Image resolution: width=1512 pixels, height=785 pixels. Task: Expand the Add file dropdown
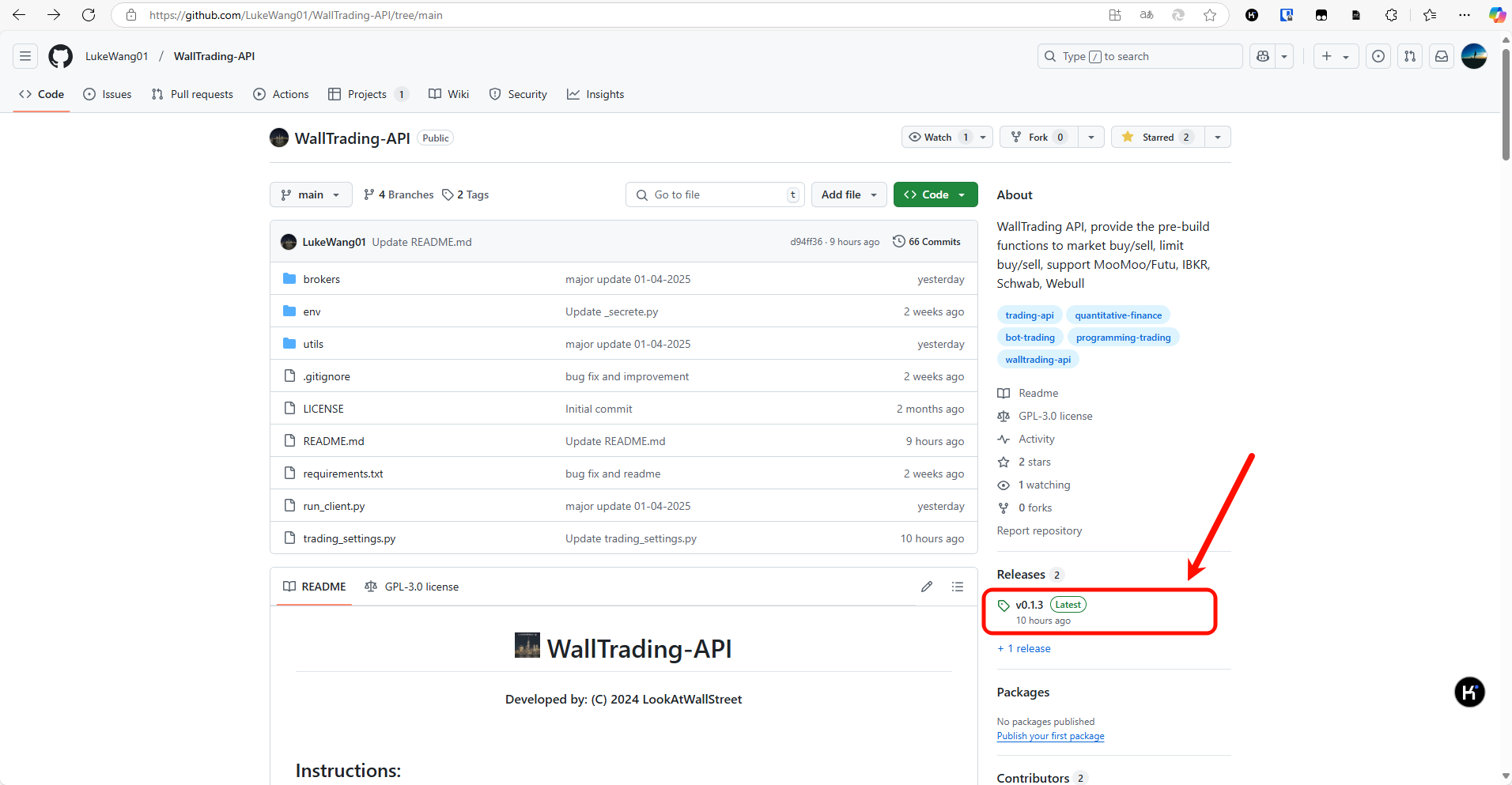point(849,194)
